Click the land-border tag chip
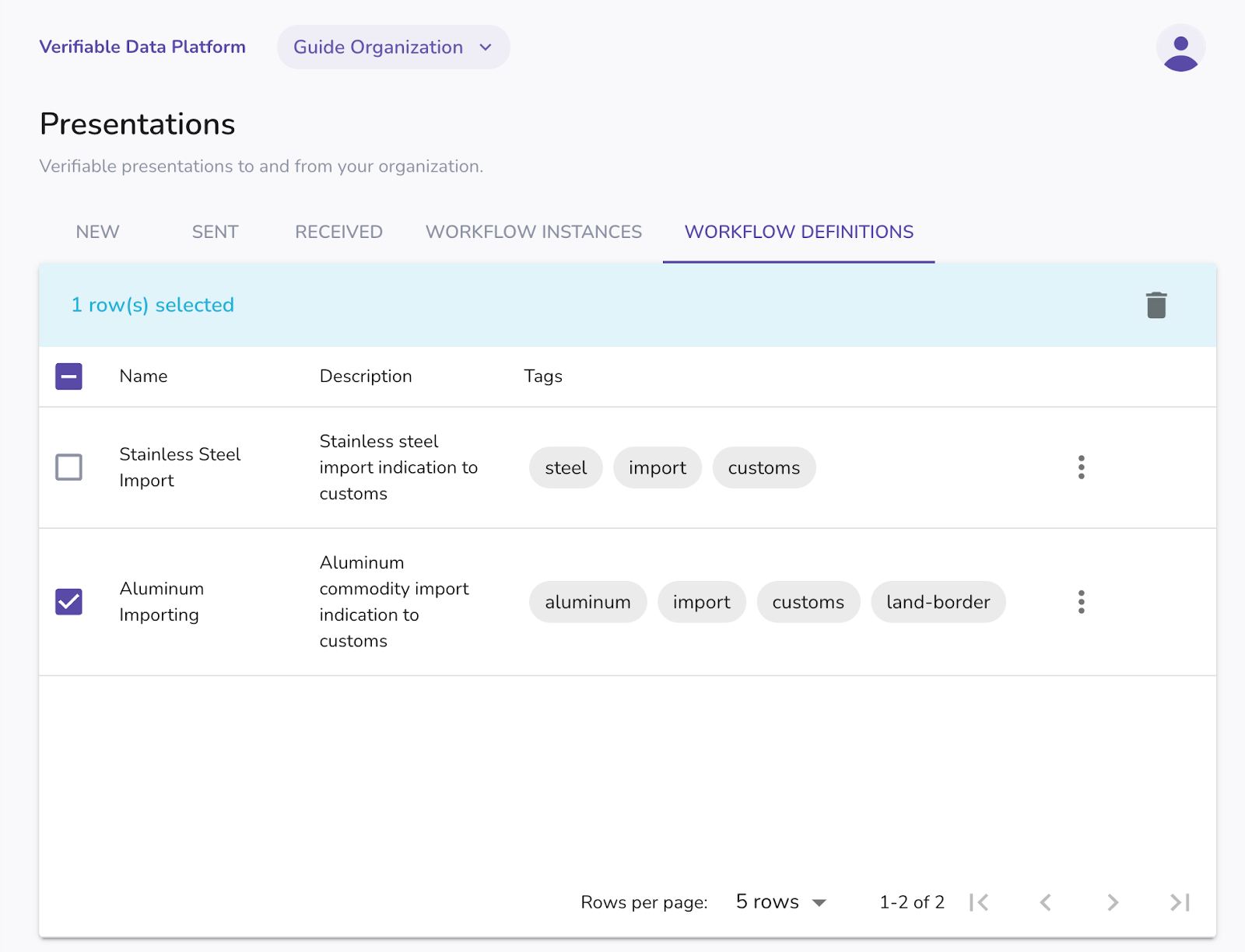The width and height of the screenshot is (1245, 952). point(938,602)
